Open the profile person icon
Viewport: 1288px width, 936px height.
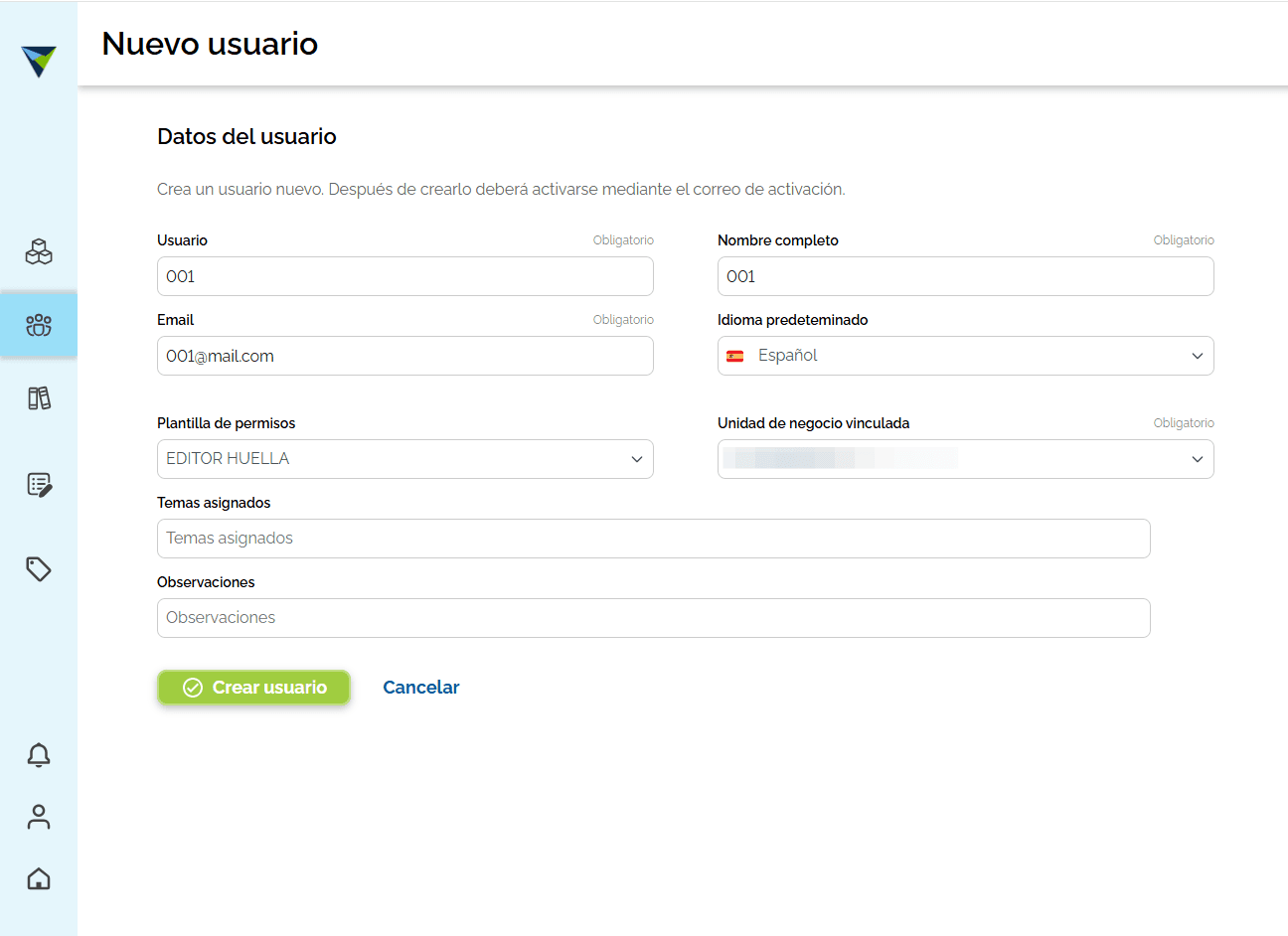coord(39,817)
